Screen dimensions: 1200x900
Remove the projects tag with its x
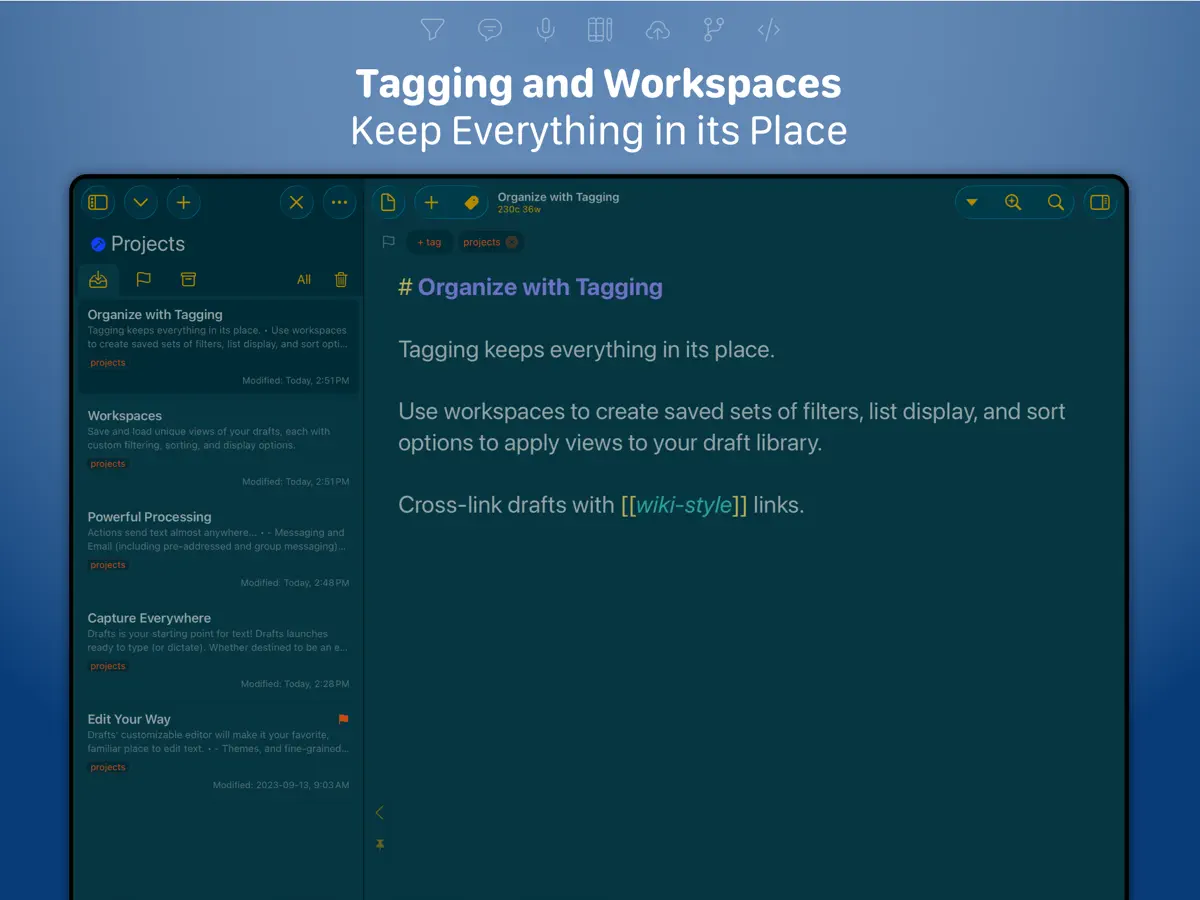[512, 242]
